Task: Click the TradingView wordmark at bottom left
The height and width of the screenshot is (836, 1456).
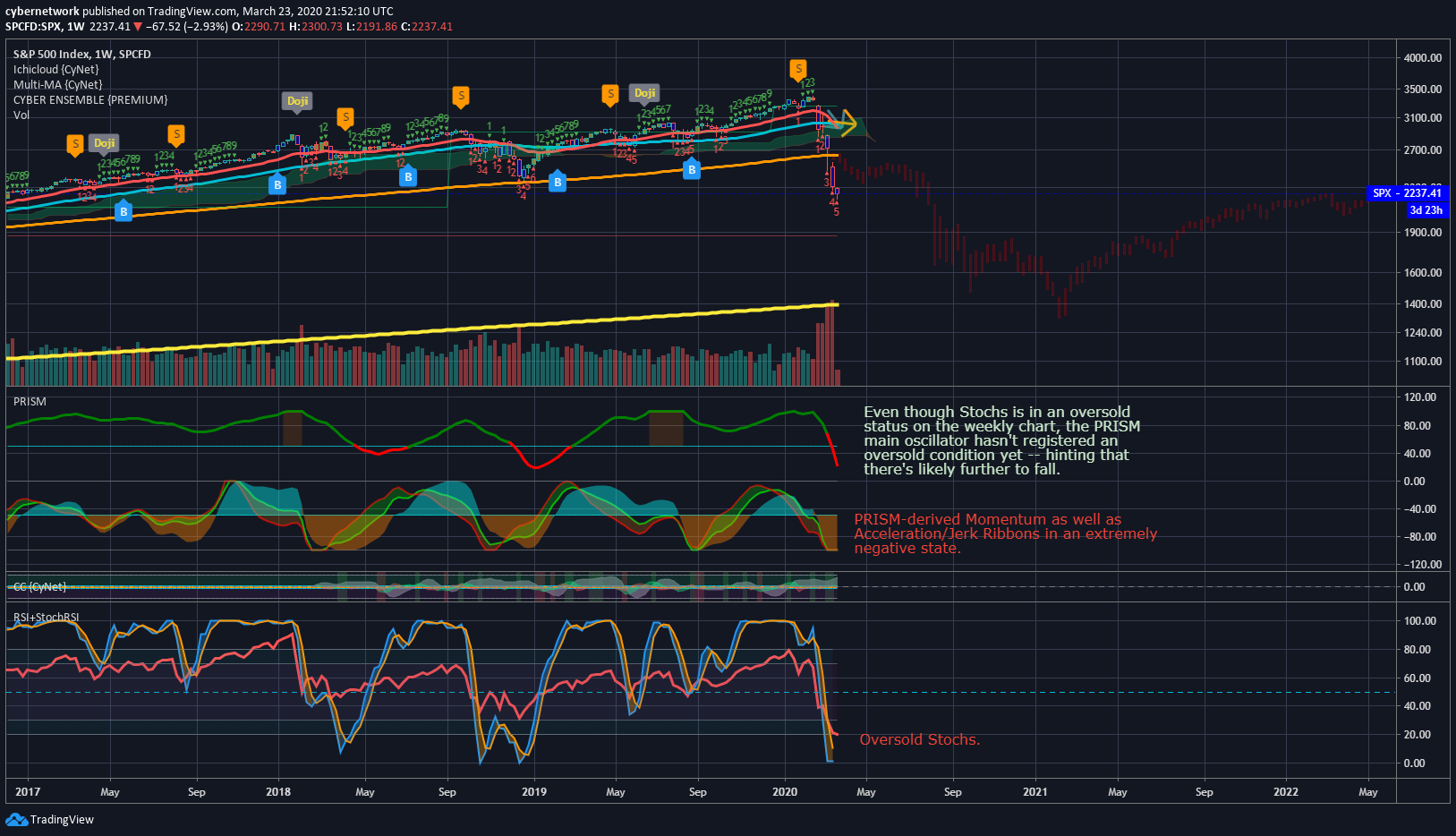Action: coord(62,820)
